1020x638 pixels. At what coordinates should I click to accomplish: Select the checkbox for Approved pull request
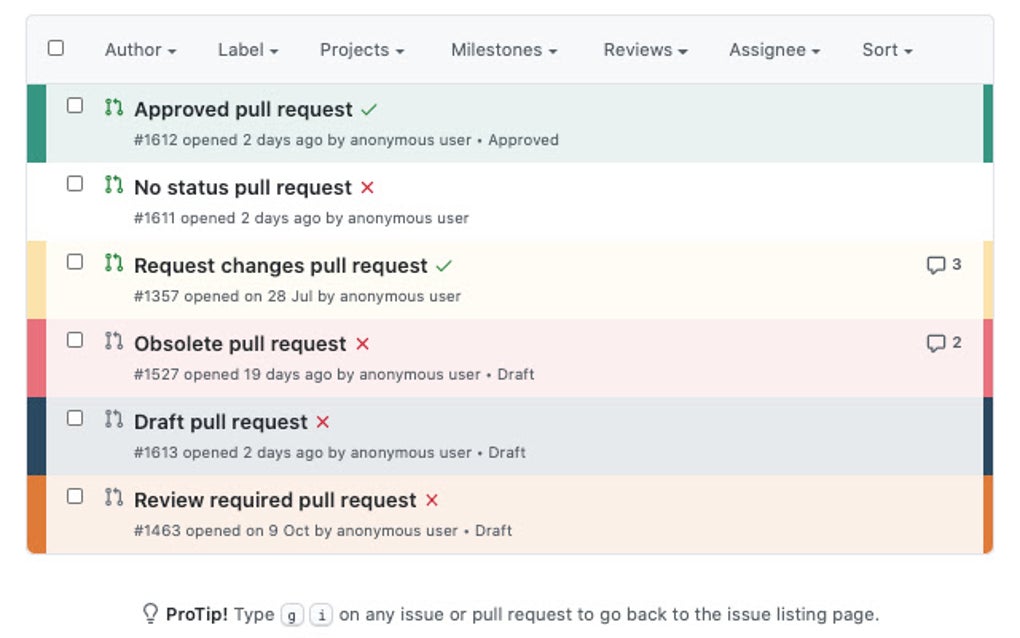click(x=75, y=105)
